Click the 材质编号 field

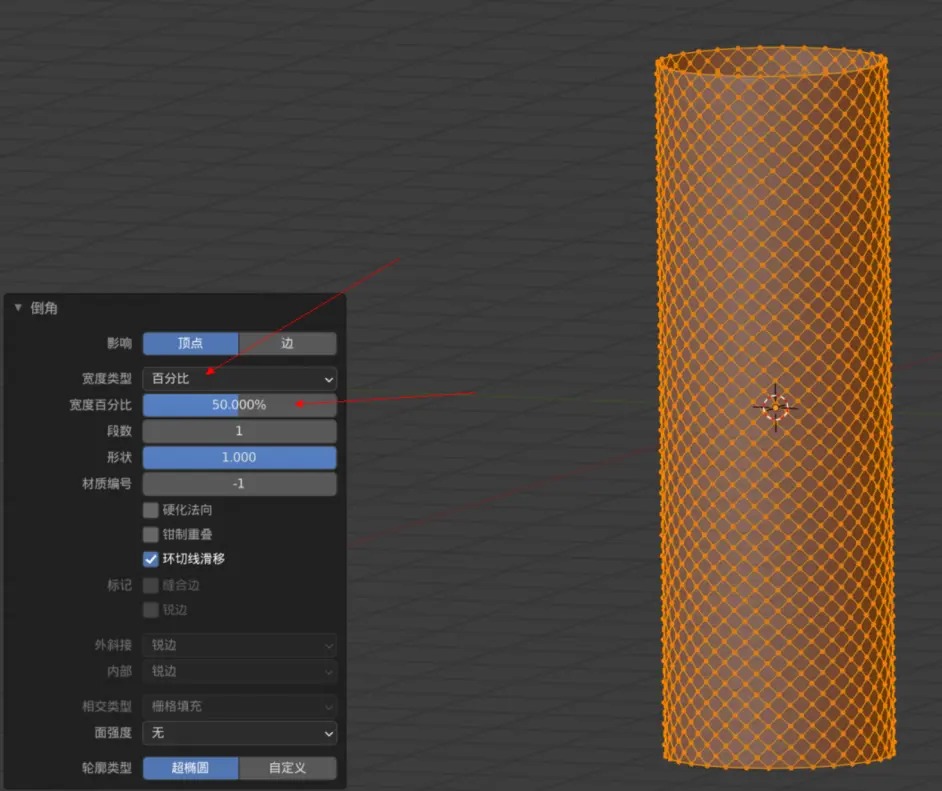[x=240, y=483]
